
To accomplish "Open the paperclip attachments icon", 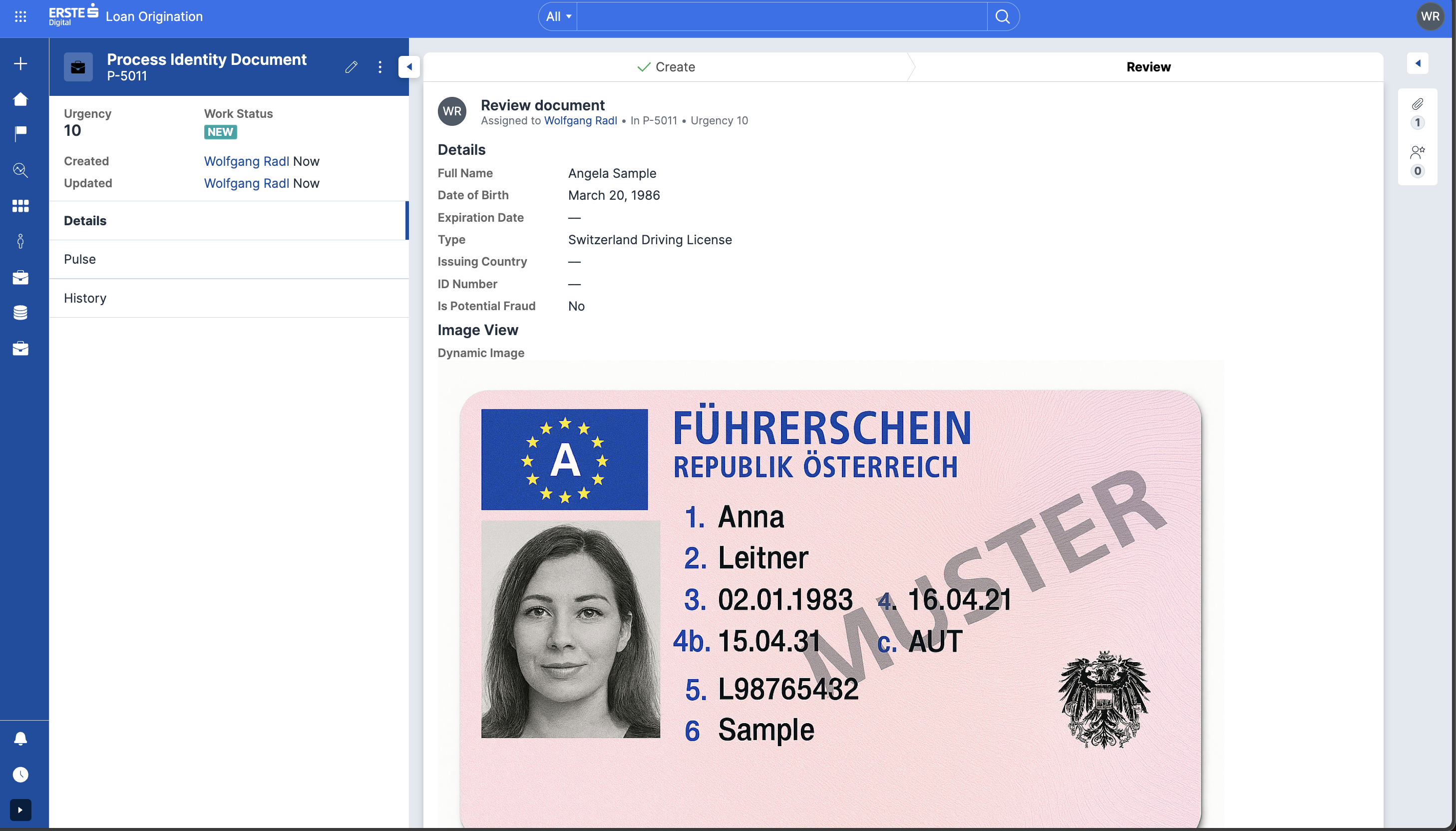I will 1417,104.
